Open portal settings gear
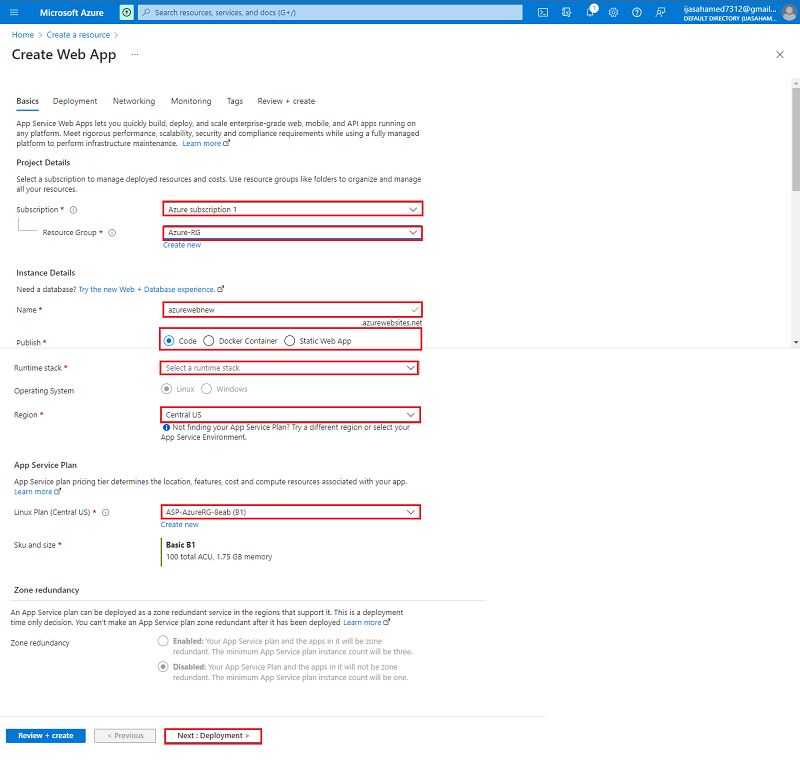Screen dimensions: 800x763 [x=613, y=12]
